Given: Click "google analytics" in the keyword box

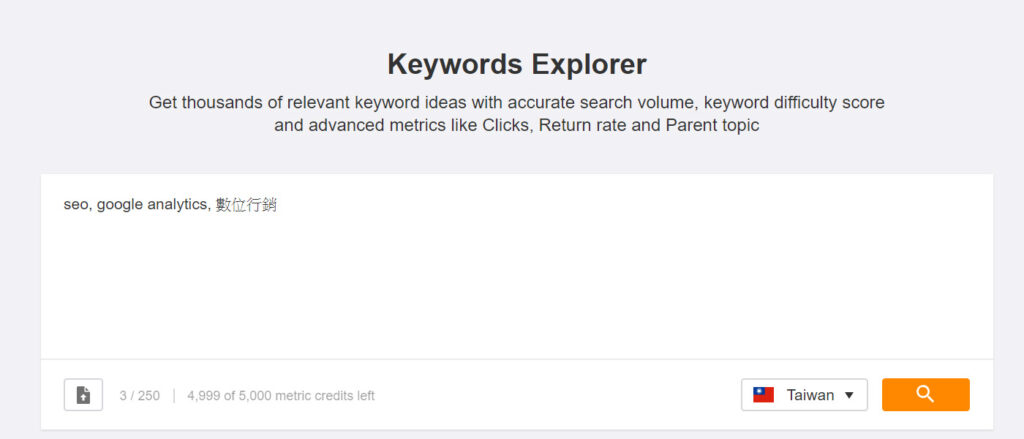Looking at the screenshot, I should coord(152,206).
